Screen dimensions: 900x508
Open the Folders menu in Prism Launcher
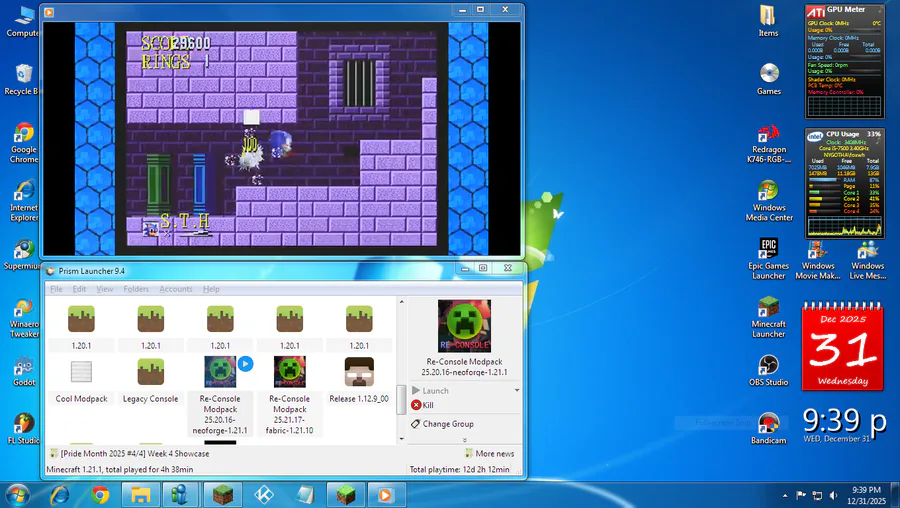(136, 289)
